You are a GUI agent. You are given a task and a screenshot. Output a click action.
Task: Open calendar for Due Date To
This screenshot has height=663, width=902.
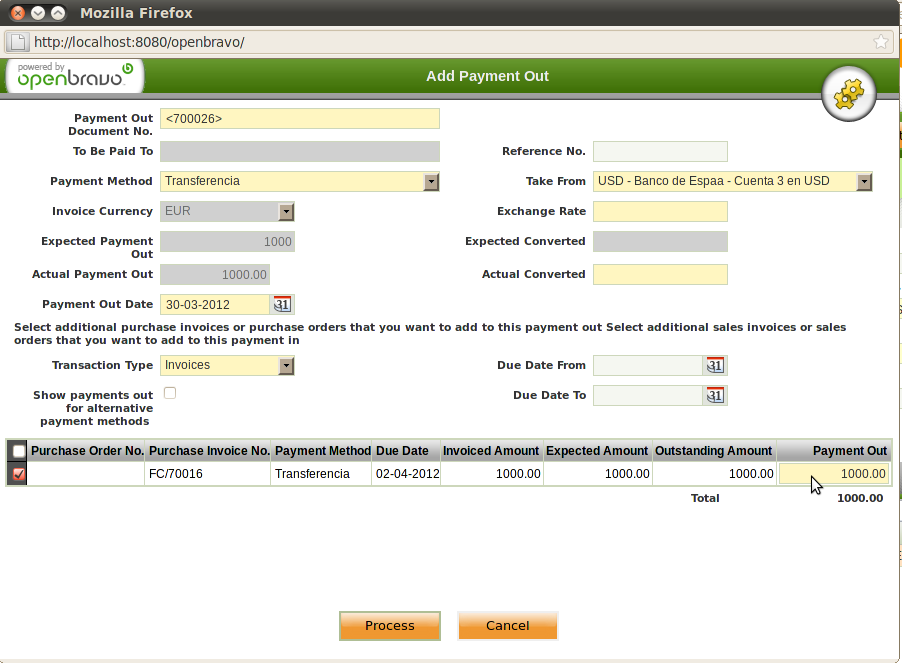(715, 396)
